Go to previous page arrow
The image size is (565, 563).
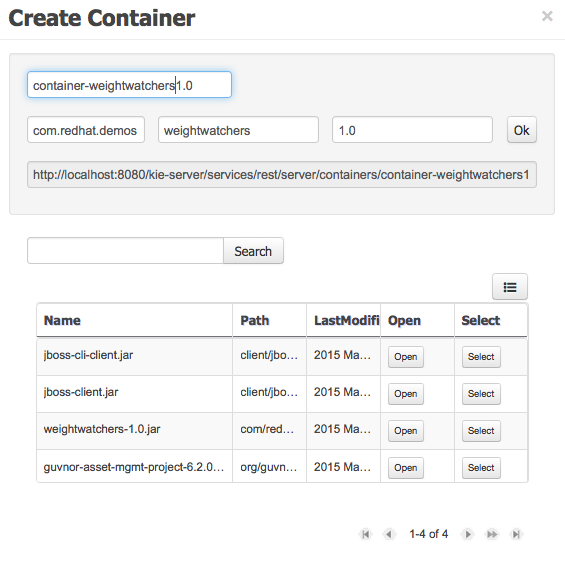pos(389,534)
